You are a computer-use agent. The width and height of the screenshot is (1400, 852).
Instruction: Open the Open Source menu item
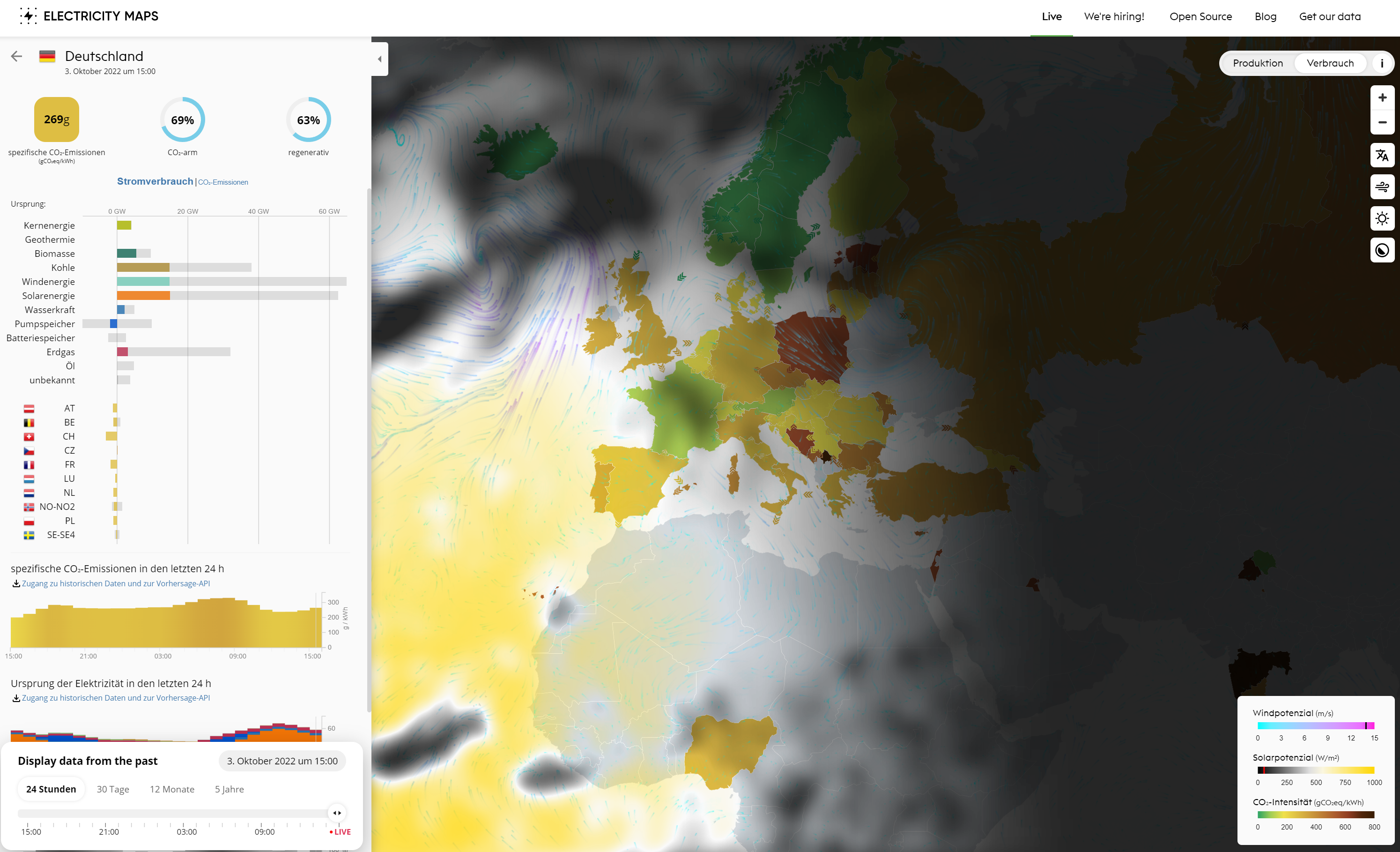pyautogui.click(x=1200, y=16)
